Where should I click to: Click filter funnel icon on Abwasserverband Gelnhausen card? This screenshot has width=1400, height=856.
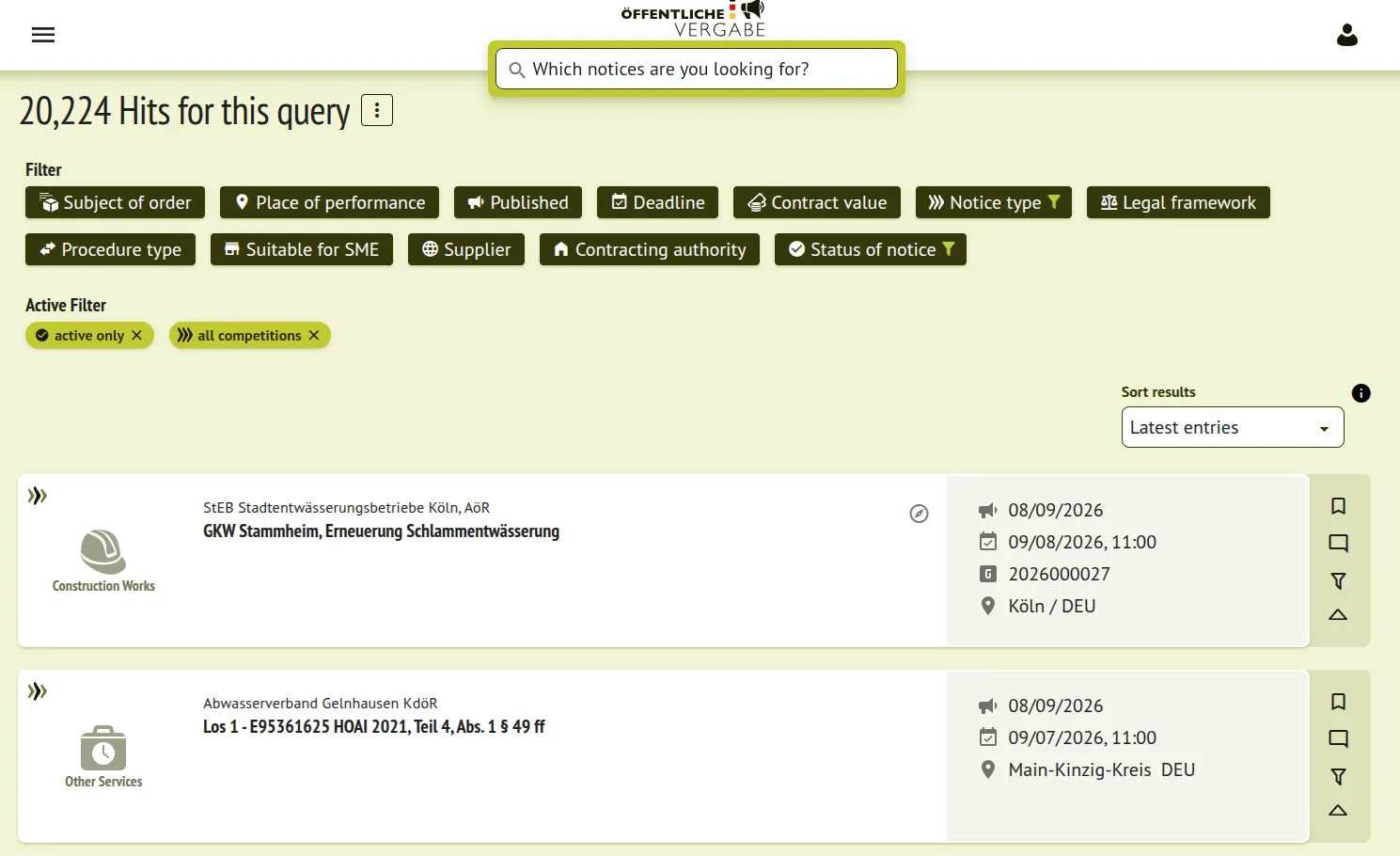(x=1338, y=777)
